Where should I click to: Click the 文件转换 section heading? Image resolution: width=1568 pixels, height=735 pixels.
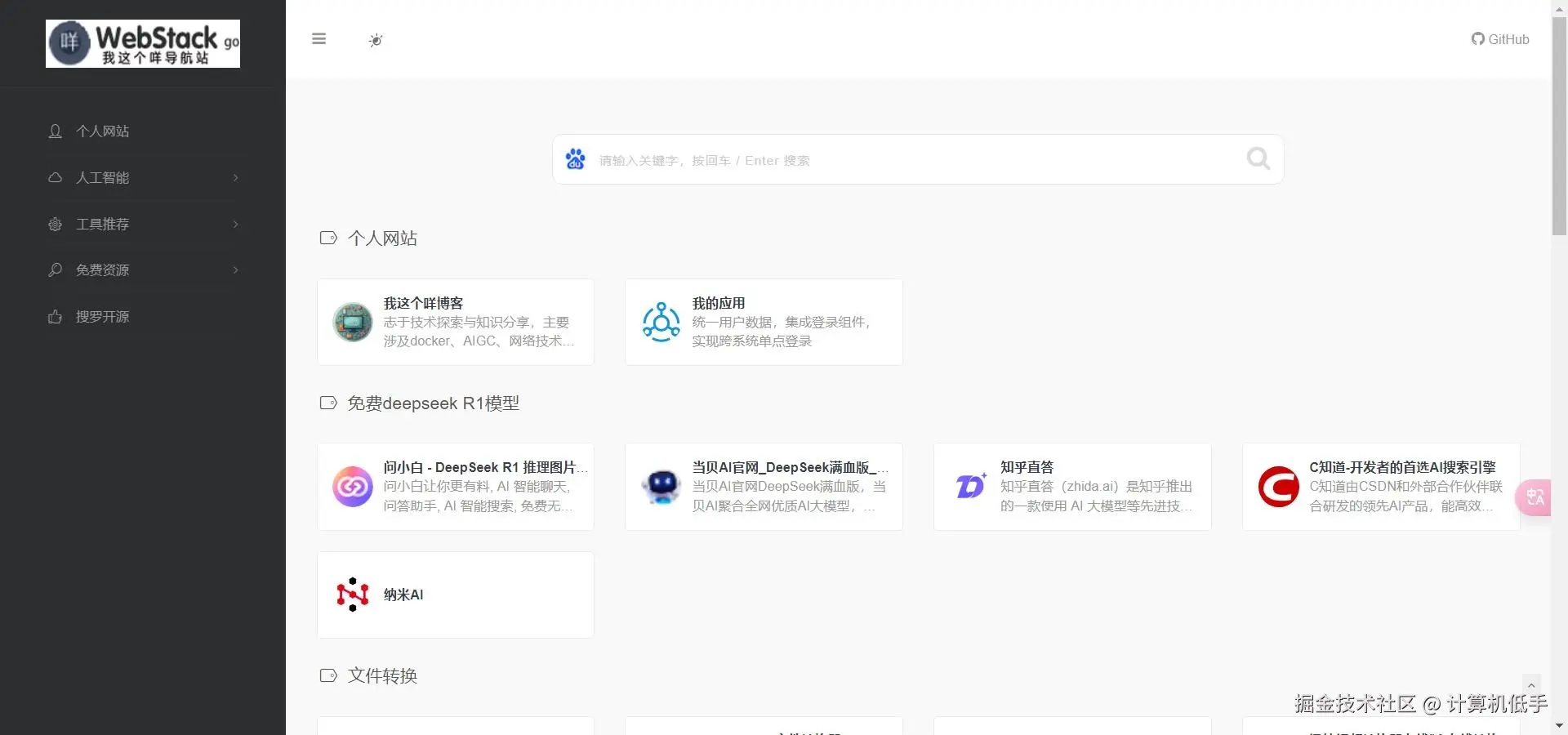click(382, 676)
